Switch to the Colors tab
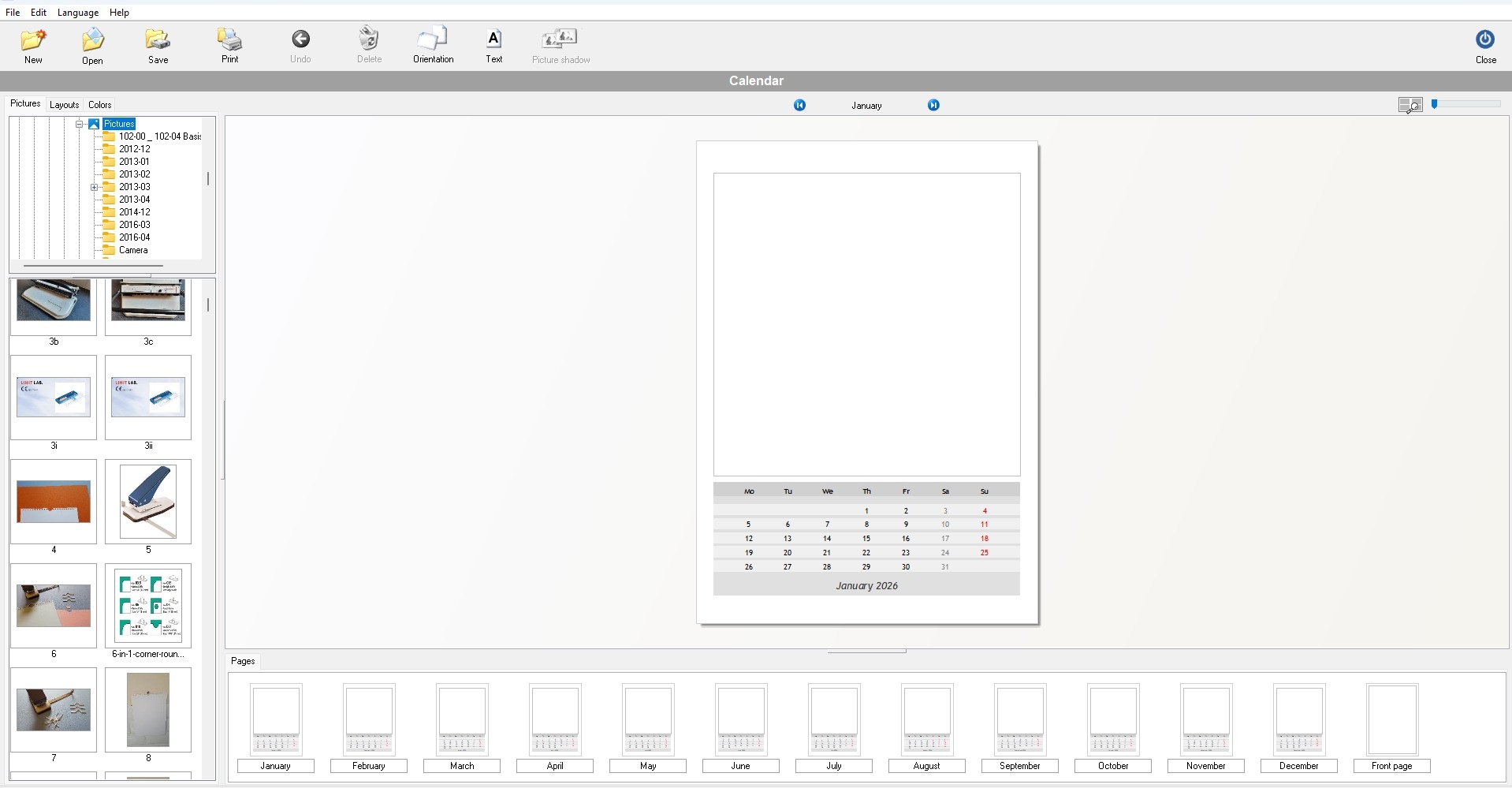 coord(100,104)
